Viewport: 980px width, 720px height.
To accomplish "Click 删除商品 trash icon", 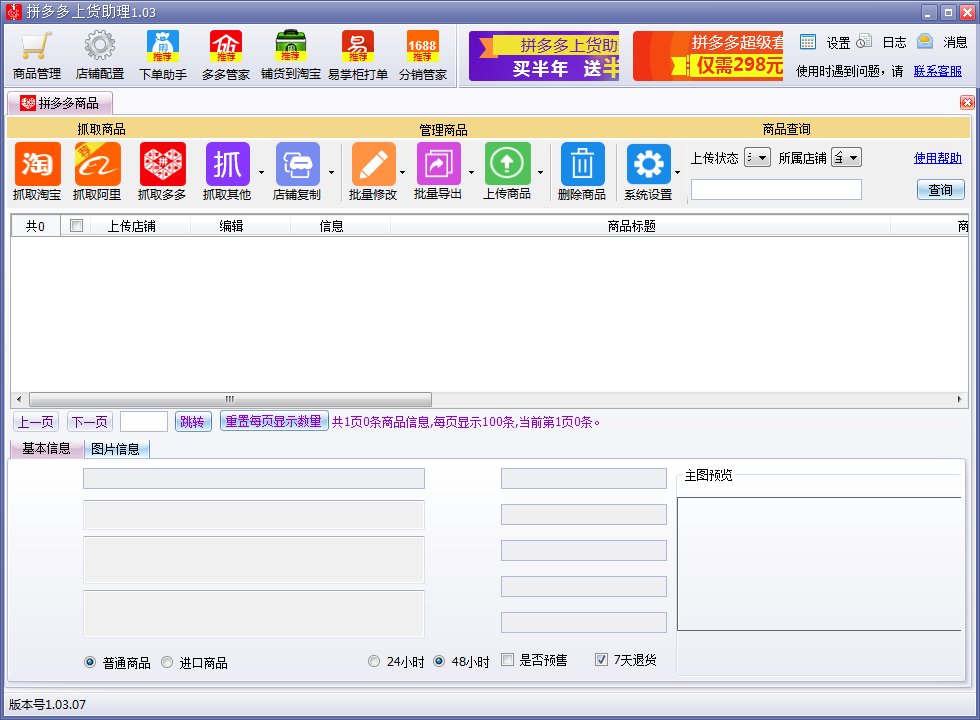I will click(582, 171).
